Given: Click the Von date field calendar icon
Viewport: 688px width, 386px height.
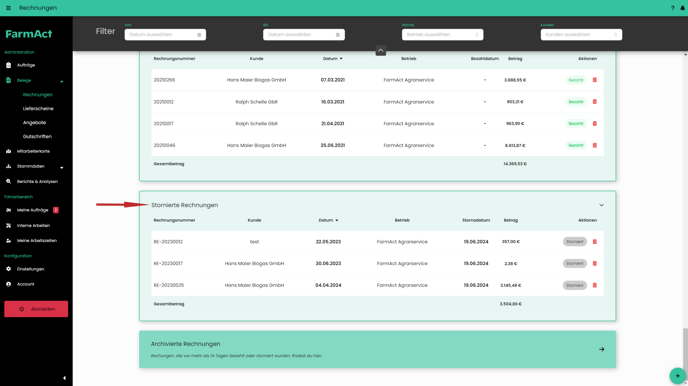Looking at the screenshot, I should click(199, 35).
